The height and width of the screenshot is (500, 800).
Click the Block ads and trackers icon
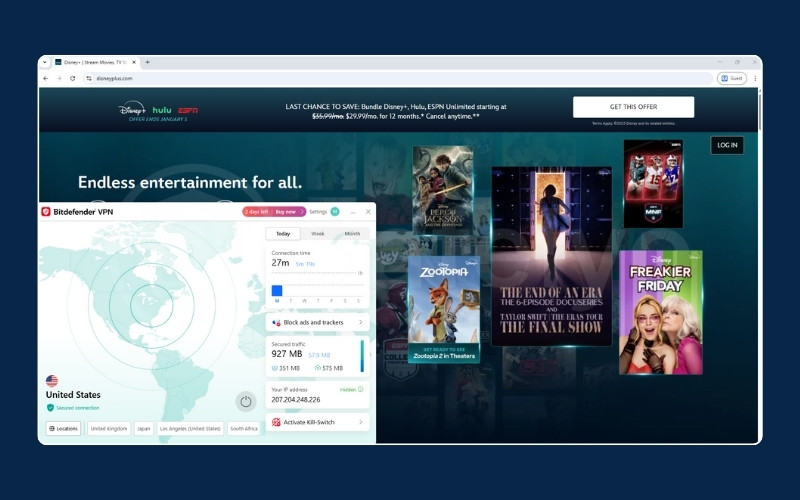click(x=276, y=322)
